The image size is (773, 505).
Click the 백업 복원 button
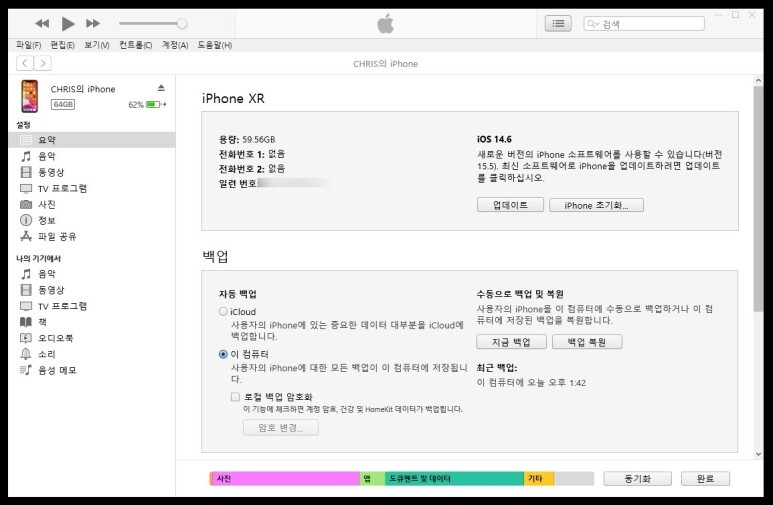tap(587, 342)
